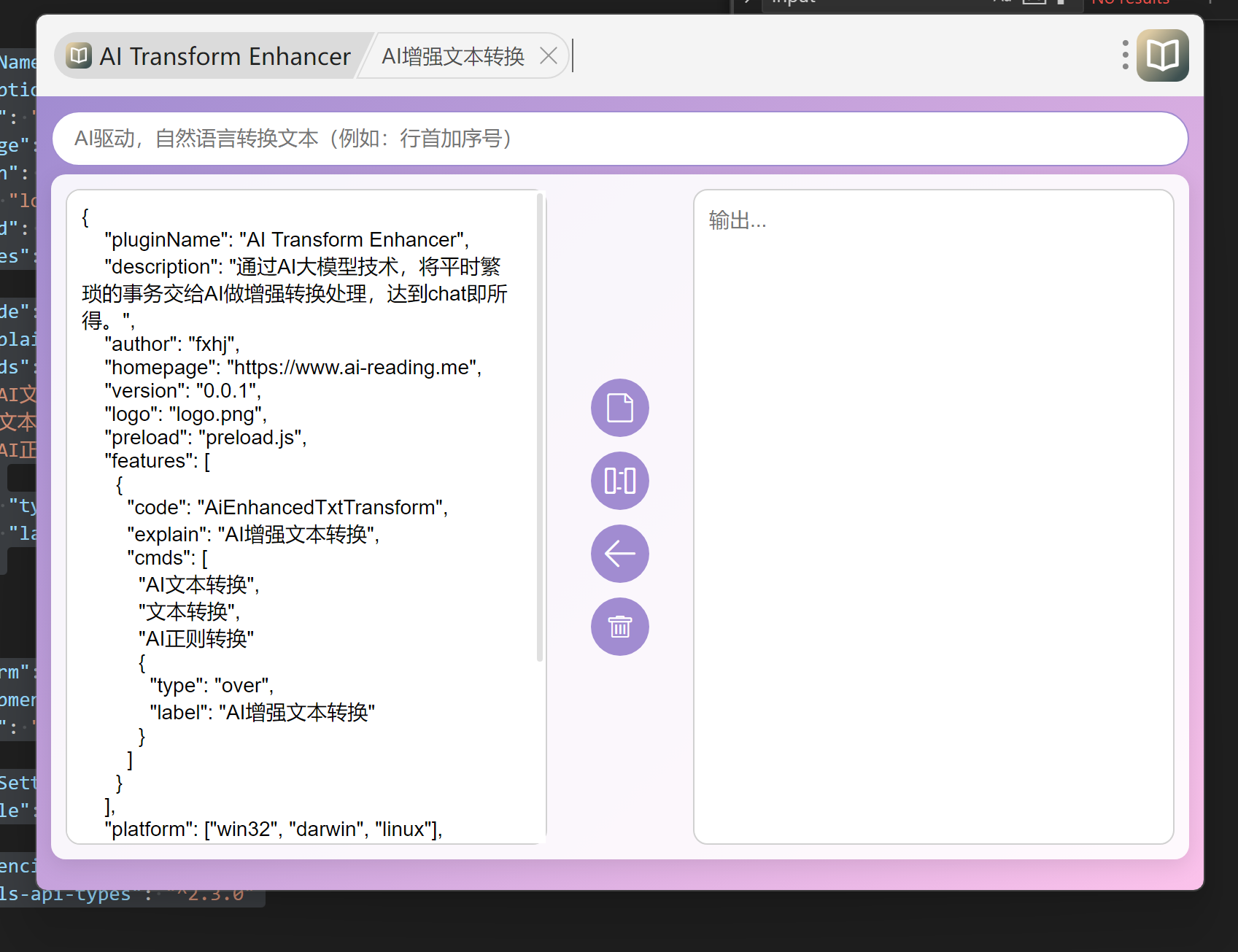The image size is (1238, 952).
Task: Click the "homepage" URL line in input text
Action: point(293,368)
